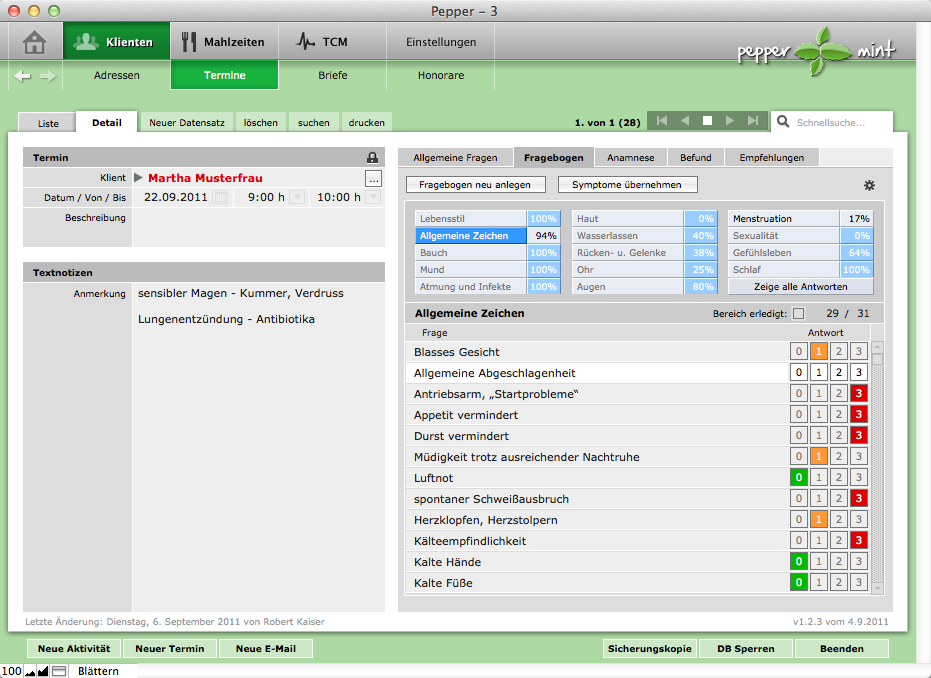Open the end time dropdown
The image size is (931, 678).
[373, 198]
